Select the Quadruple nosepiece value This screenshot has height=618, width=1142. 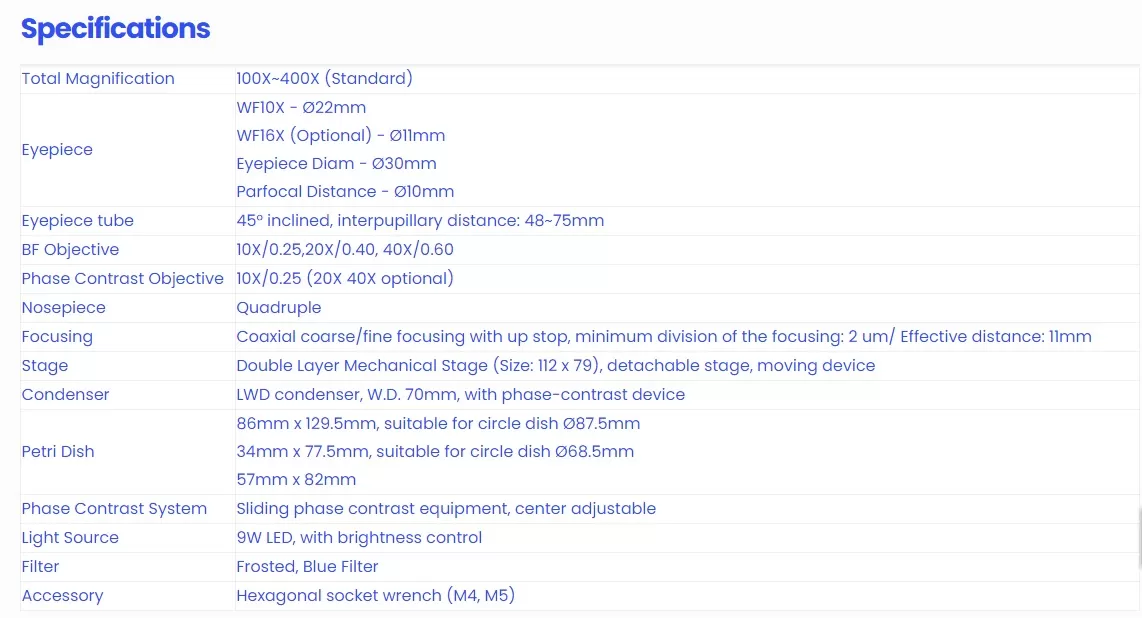(x=278, y=308)
